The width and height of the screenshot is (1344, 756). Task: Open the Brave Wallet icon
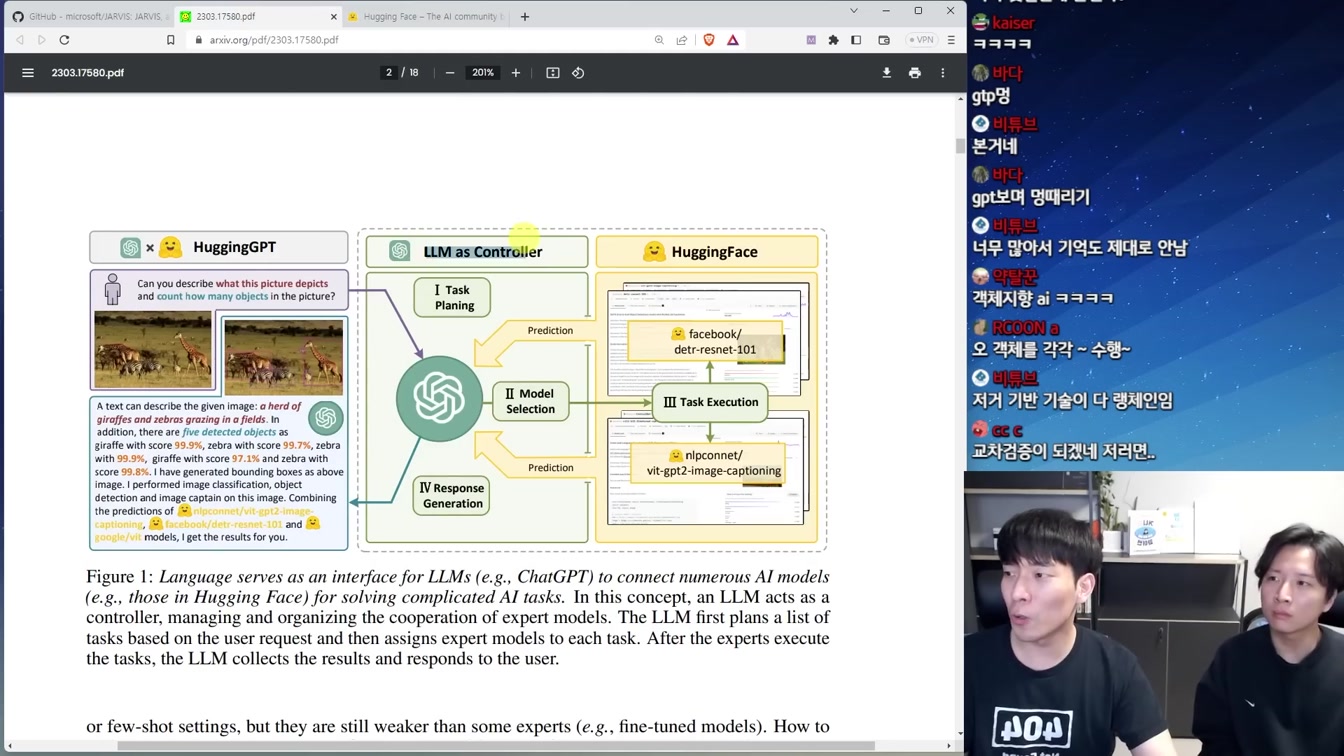tap(884, 40)
